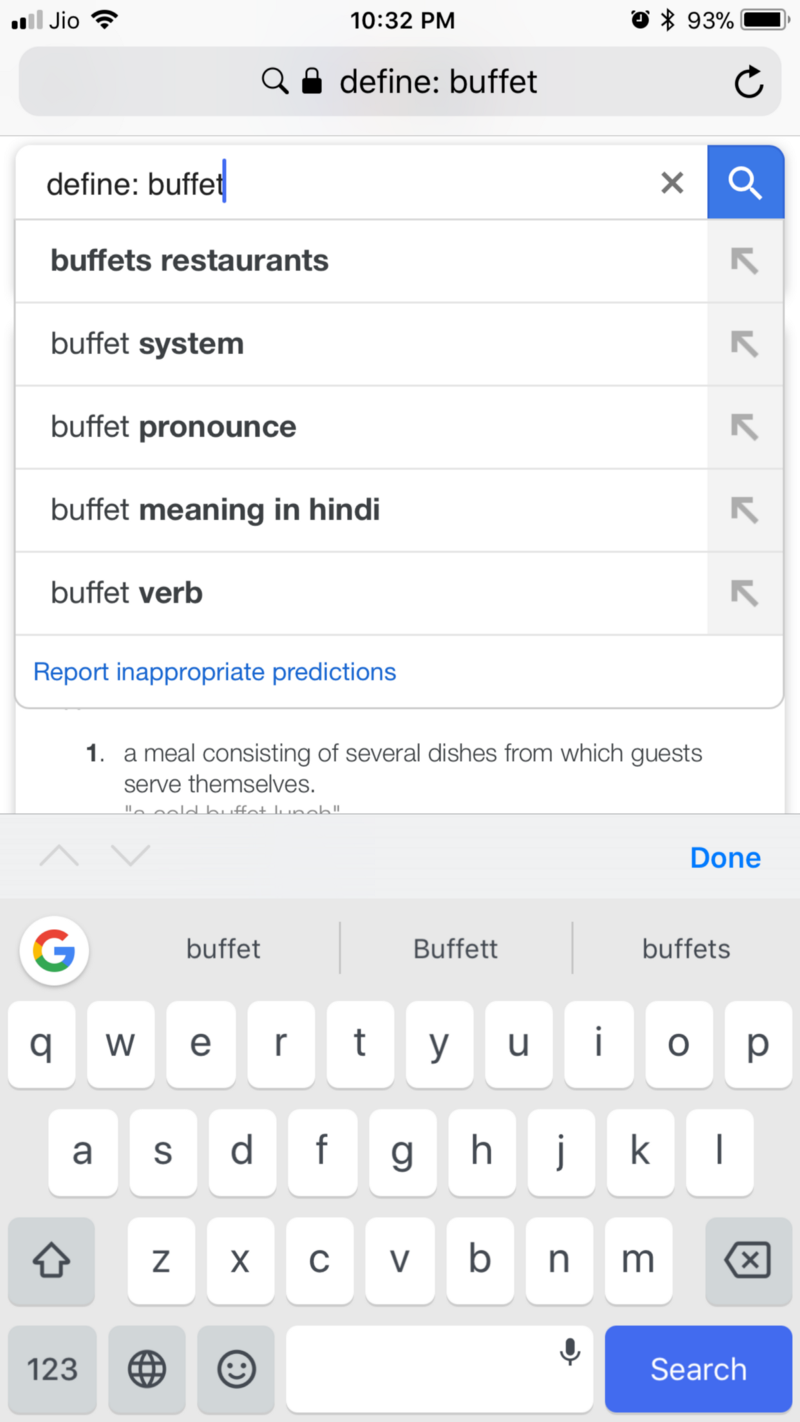Tap the reload page icon
800x1422 pixels.
(x=748, y=82)
